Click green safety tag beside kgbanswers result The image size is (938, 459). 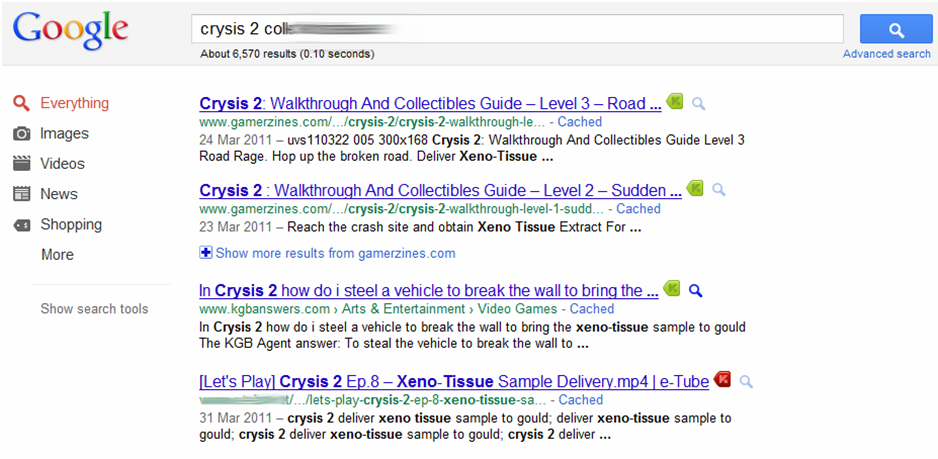coord(672,289)
